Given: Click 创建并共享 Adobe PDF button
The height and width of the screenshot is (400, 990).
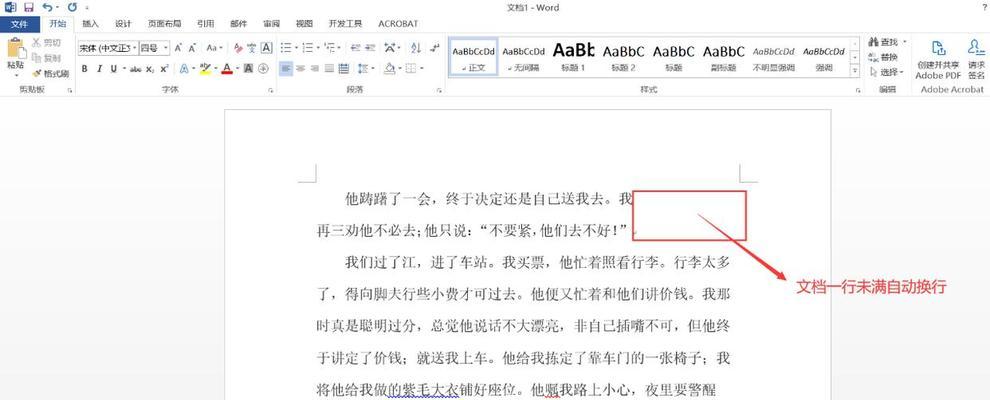Looking at the screenshot, I should (x=938, y=58).
